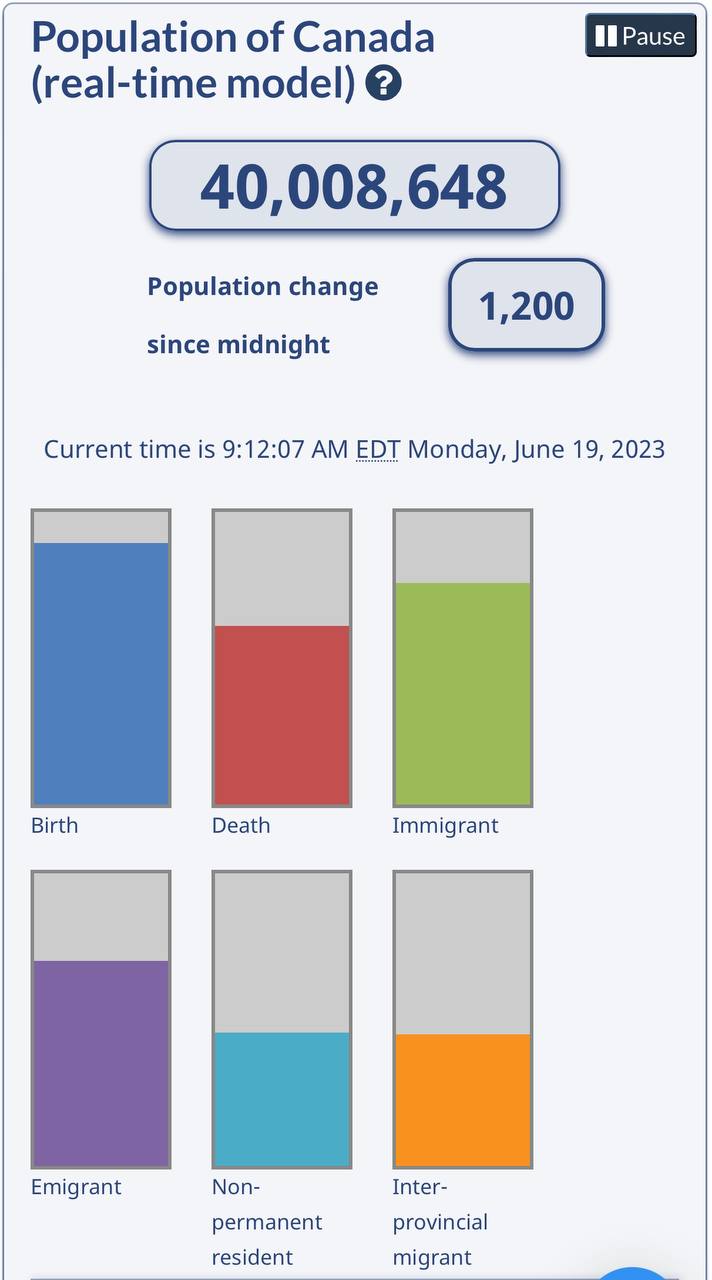Click the 40,008,648 population counter
The width and height of the screenshot is (712, 1280).
pos(354,186)
